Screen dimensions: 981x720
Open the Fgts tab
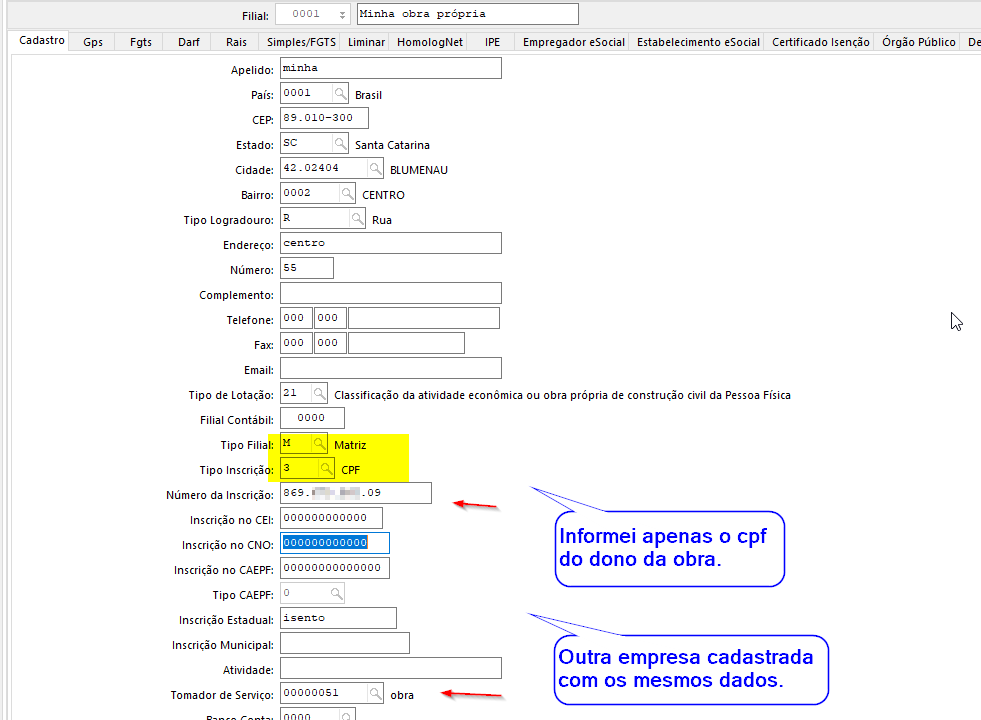141,42
